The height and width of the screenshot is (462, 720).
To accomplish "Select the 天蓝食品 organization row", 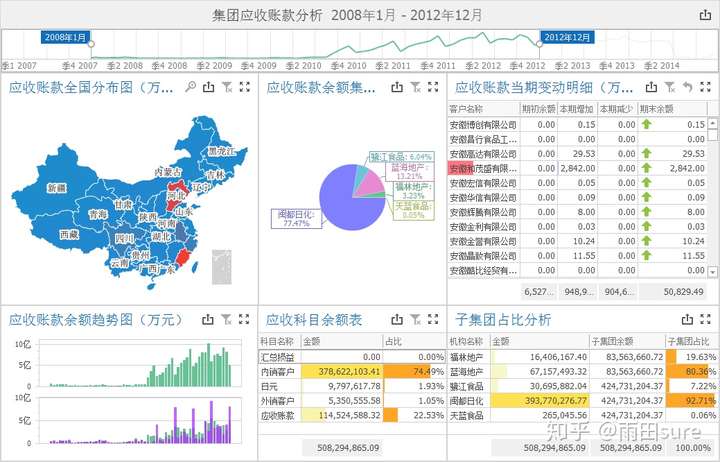I will pos(582,416).
